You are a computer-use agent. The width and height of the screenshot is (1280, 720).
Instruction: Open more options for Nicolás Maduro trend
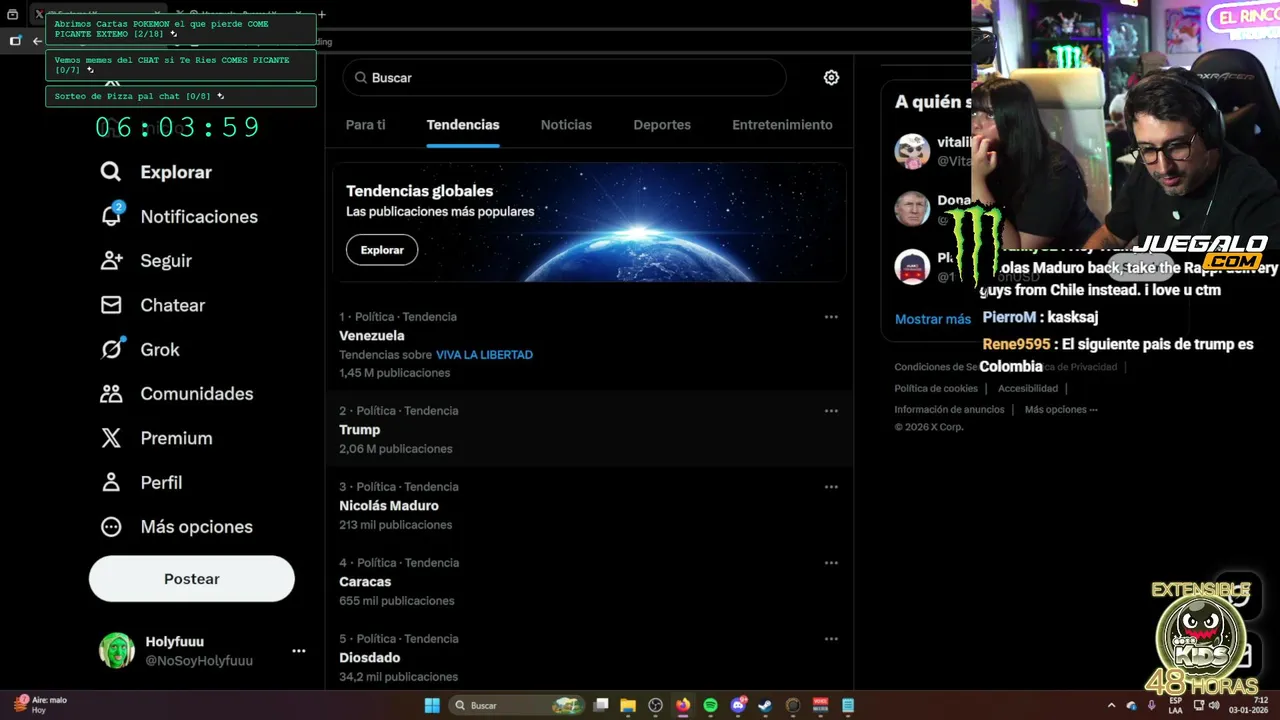point(831,487)
